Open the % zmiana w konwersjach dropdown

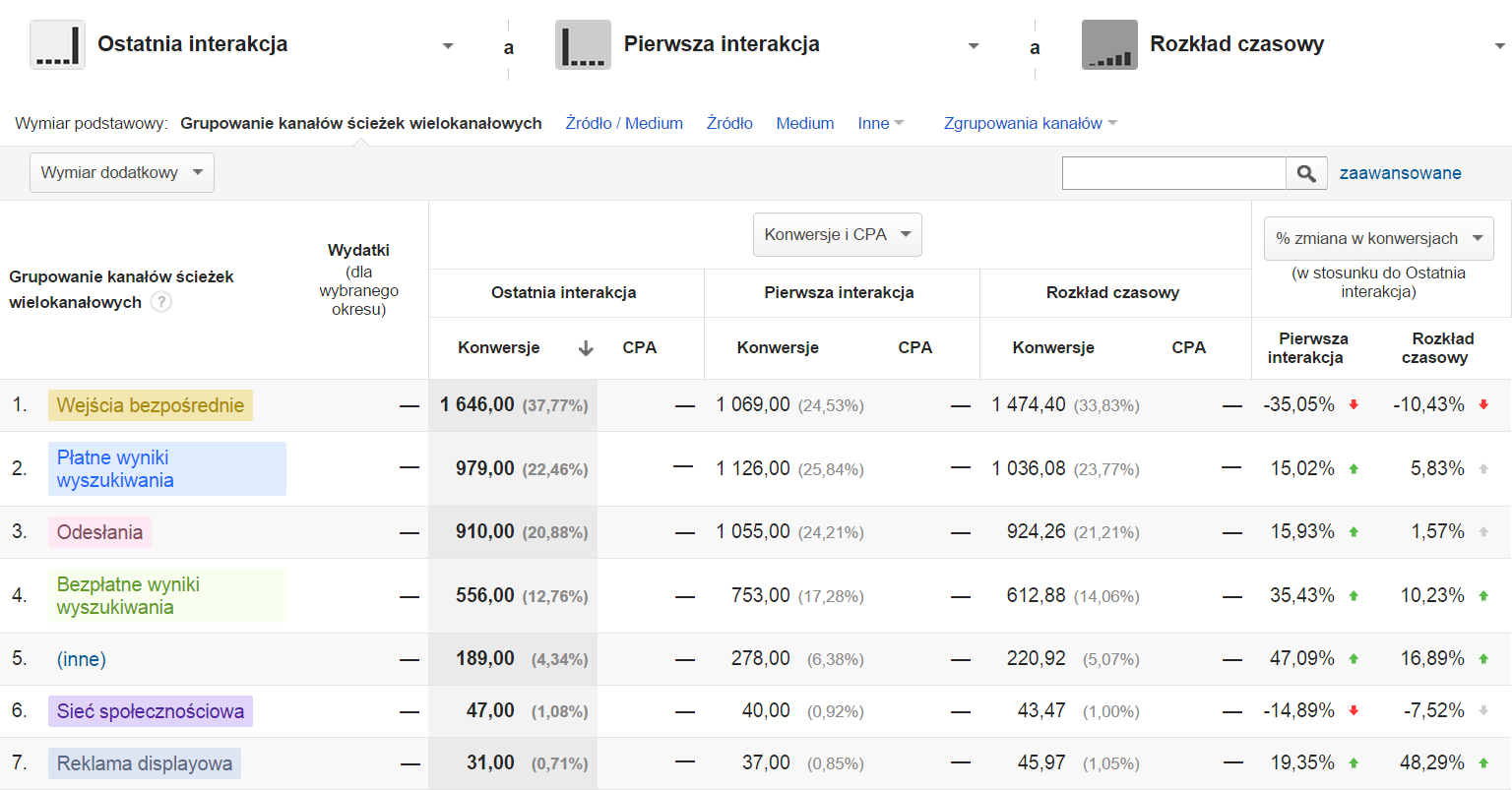pos(1378,239)
